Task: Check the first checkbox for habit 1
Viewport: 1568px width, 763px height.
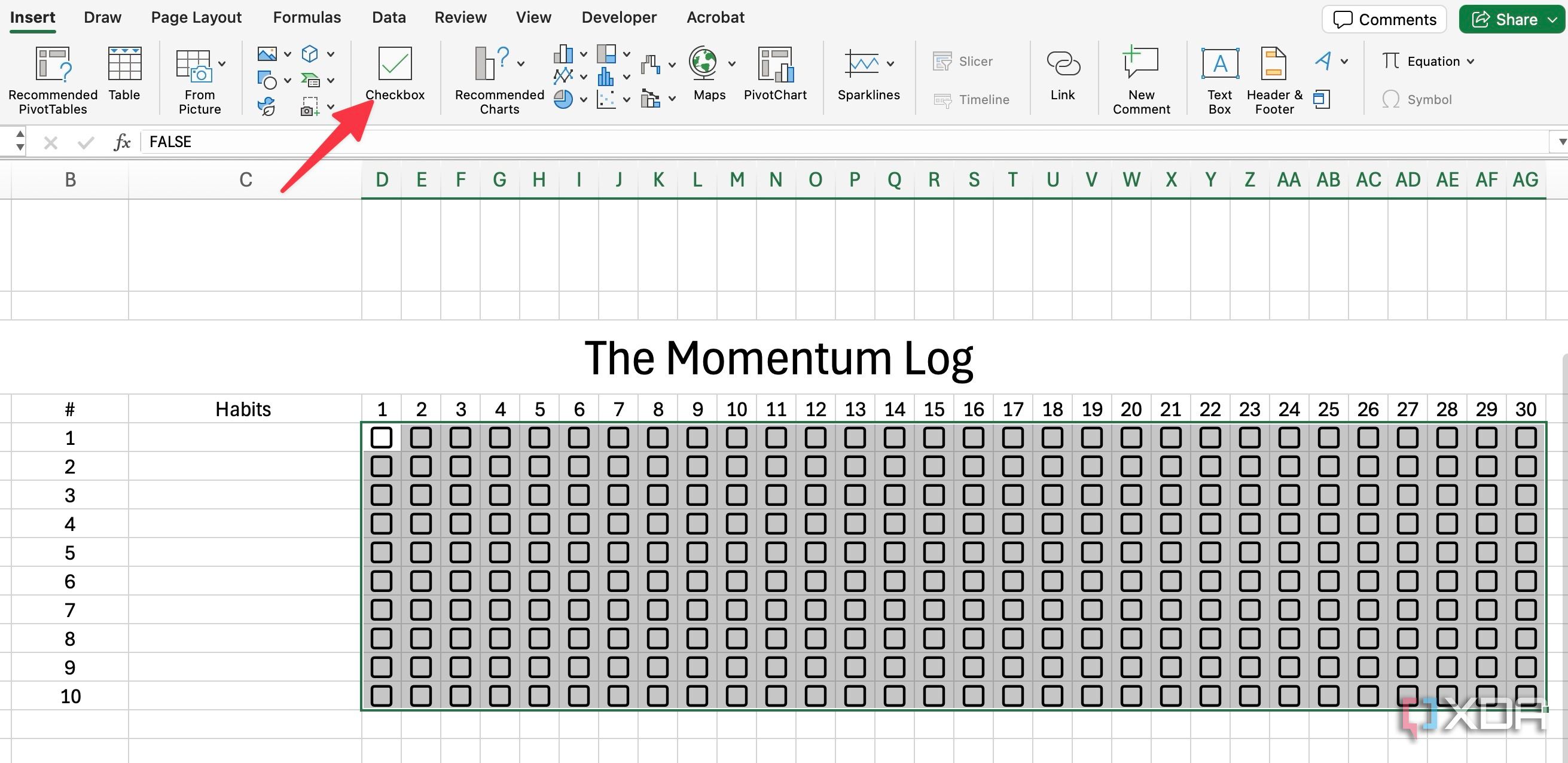Action: coord(382,438)
